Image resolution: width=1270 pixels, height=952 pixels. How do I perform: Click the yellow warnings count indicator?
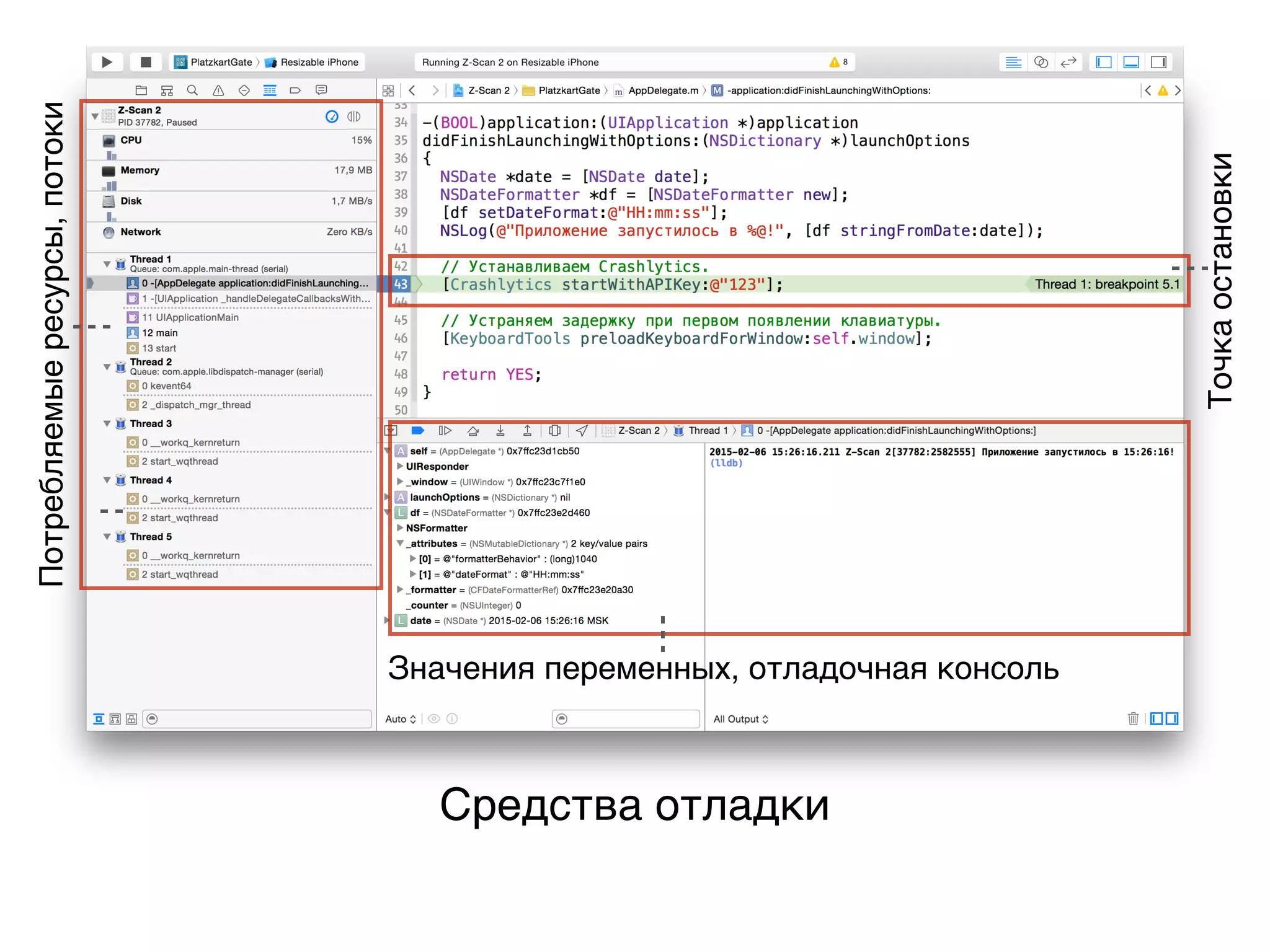839,62
